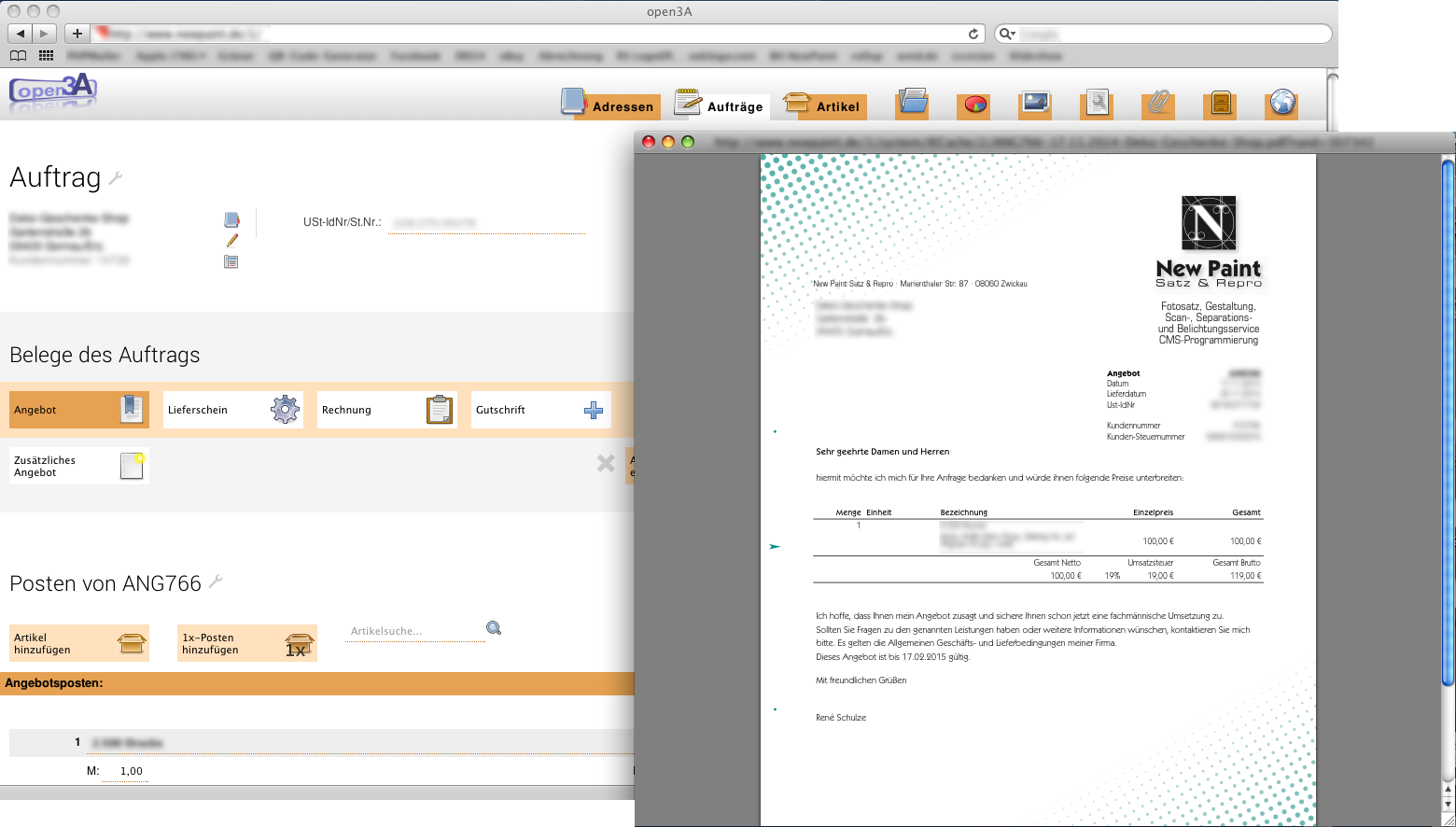Click the address book icon beside customer
Screen dimensions: 1456x827
pyautogui.click(x=231, y=220)
